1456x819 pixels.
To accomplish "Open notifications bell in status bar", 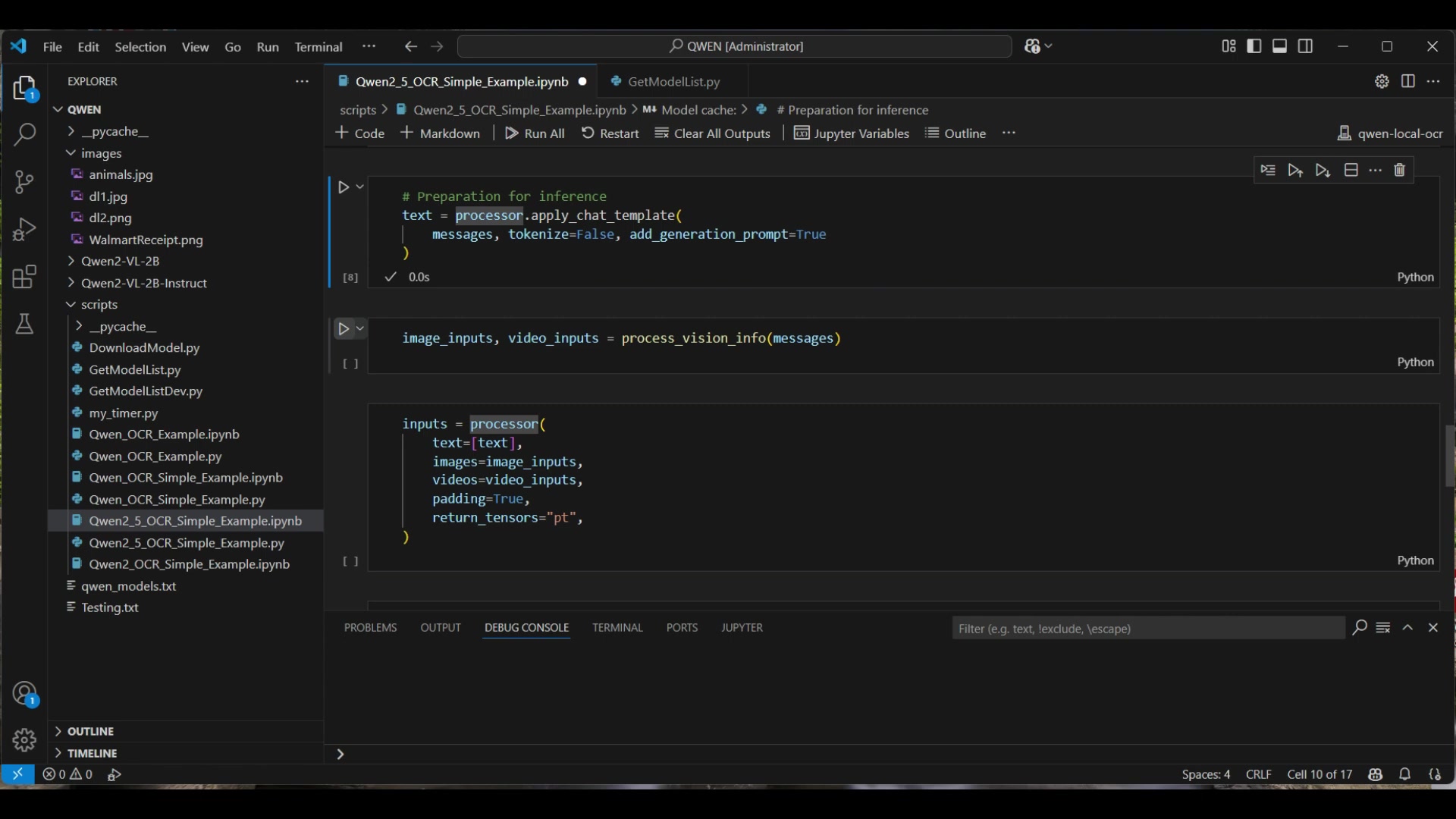I will coord(1404,774).
